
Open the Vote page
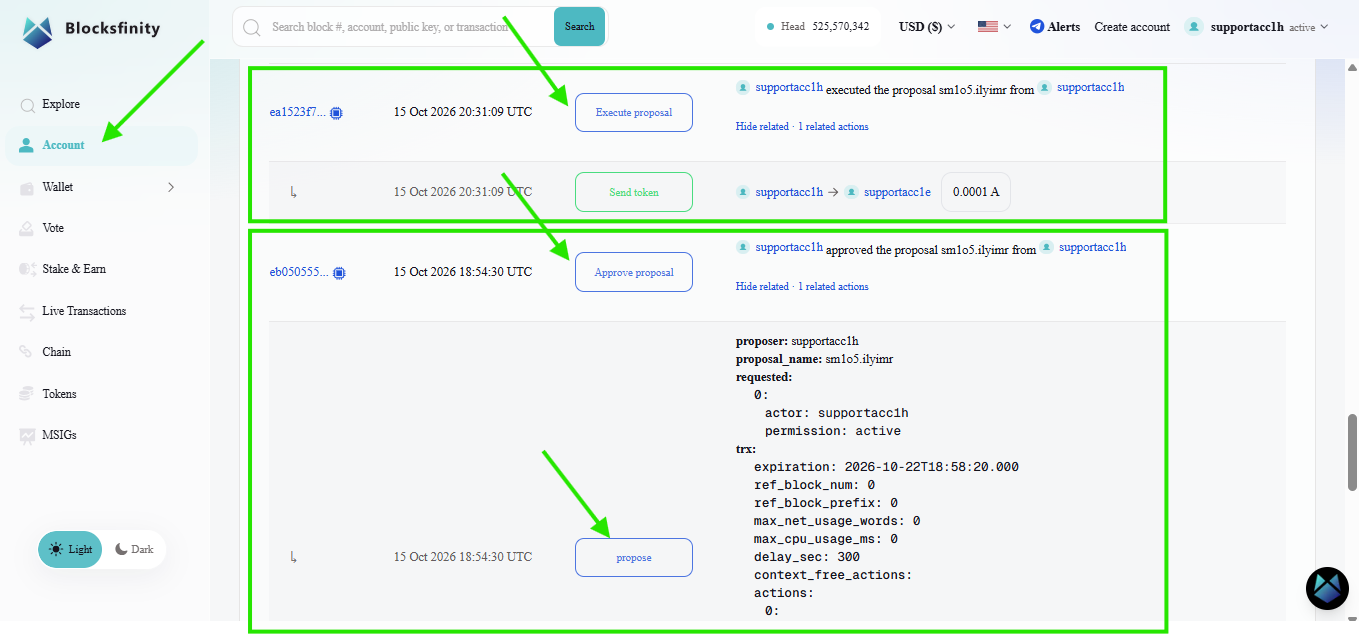tap(53, 228)
